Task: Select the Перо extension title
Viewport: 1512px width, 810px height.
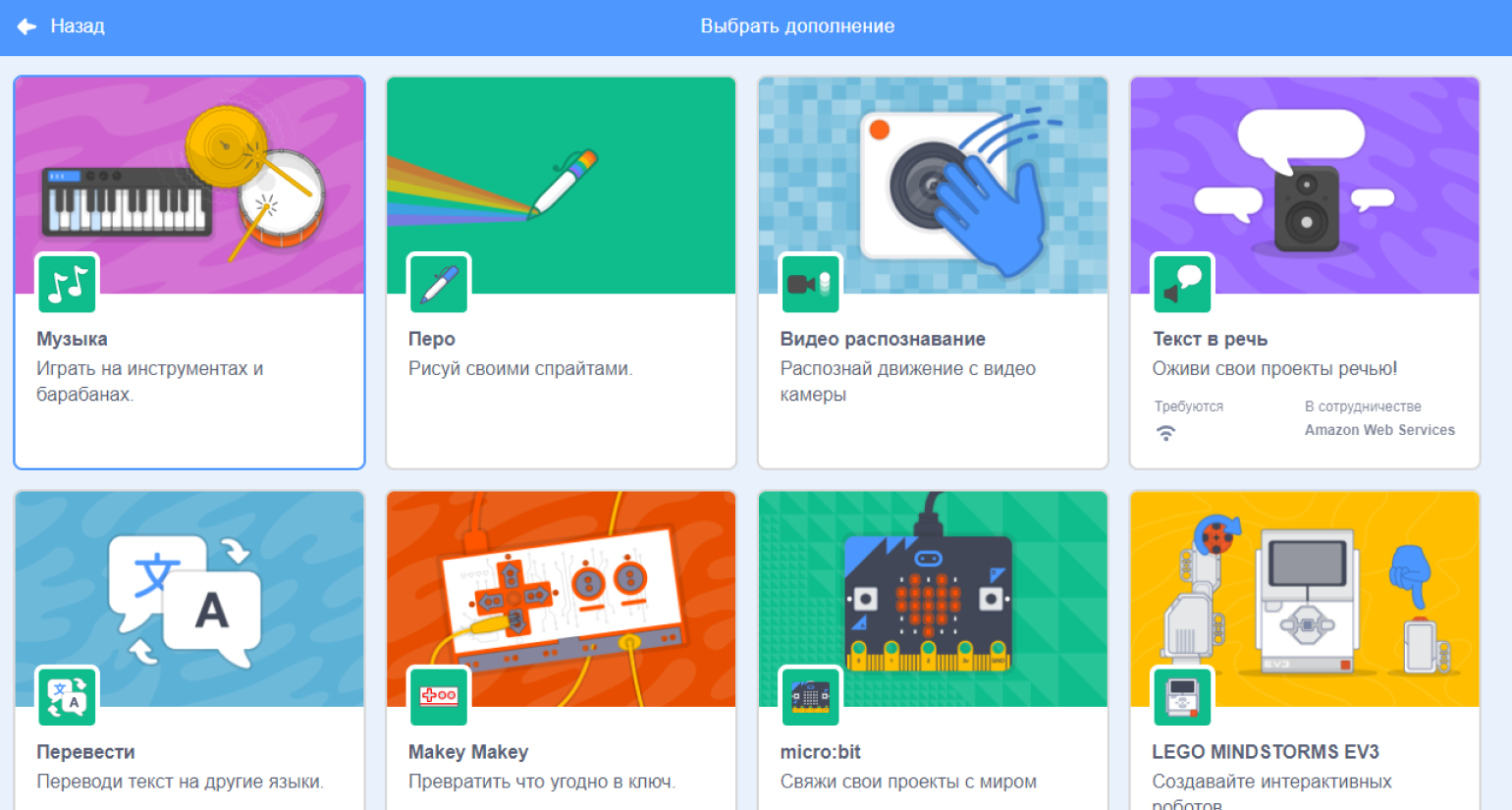Action: point(432,339)
